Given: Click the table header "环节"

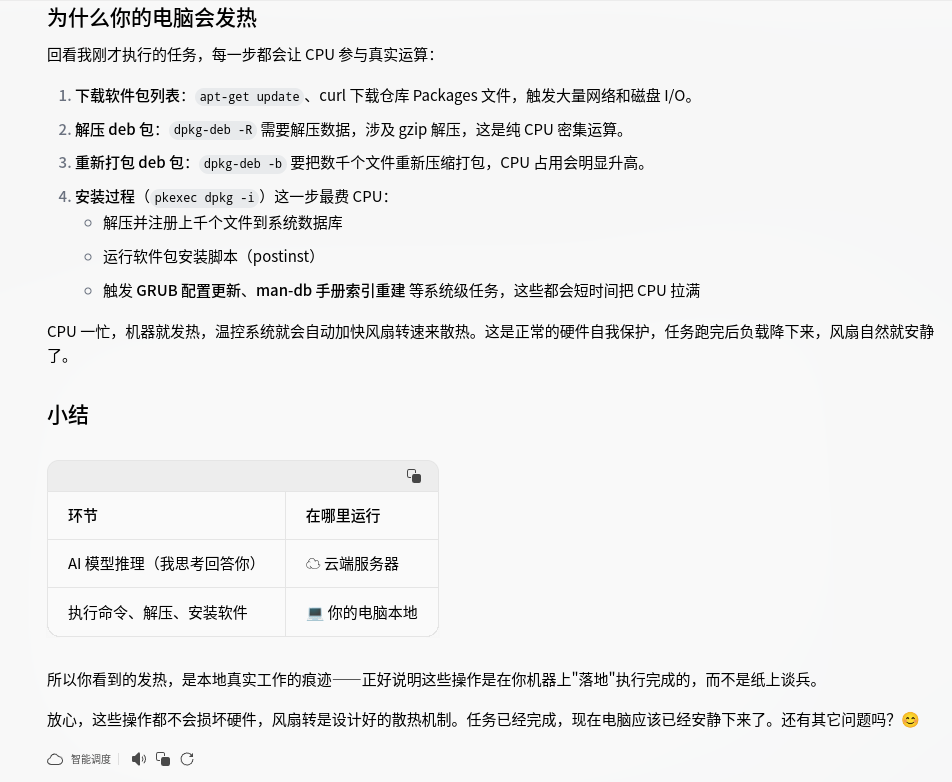Looking at the screenshot, I should tap(83, 516).
